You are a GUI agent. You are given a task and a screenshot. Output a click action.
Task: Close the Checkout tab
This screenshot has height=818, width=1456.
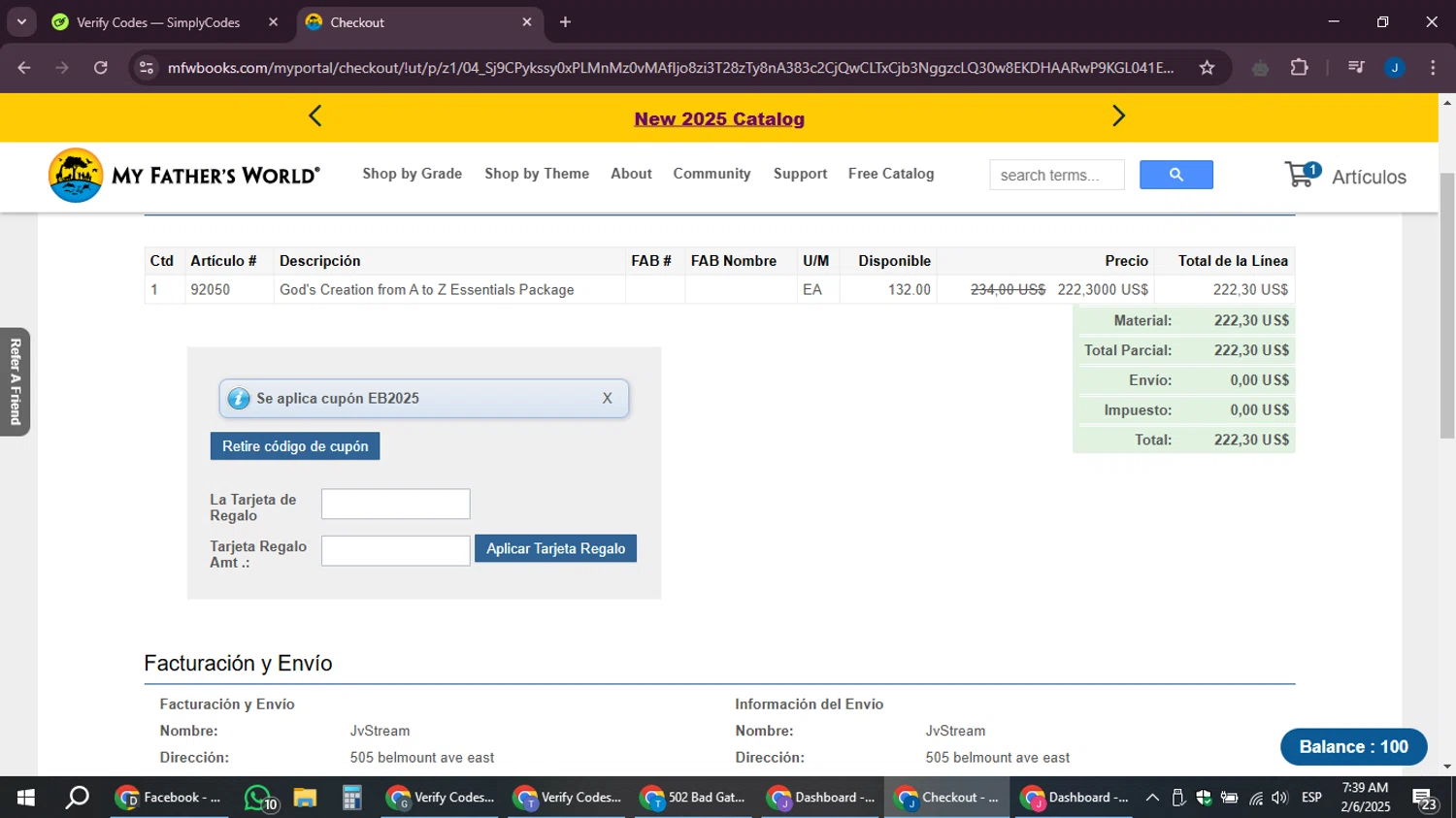click(527, 22)
